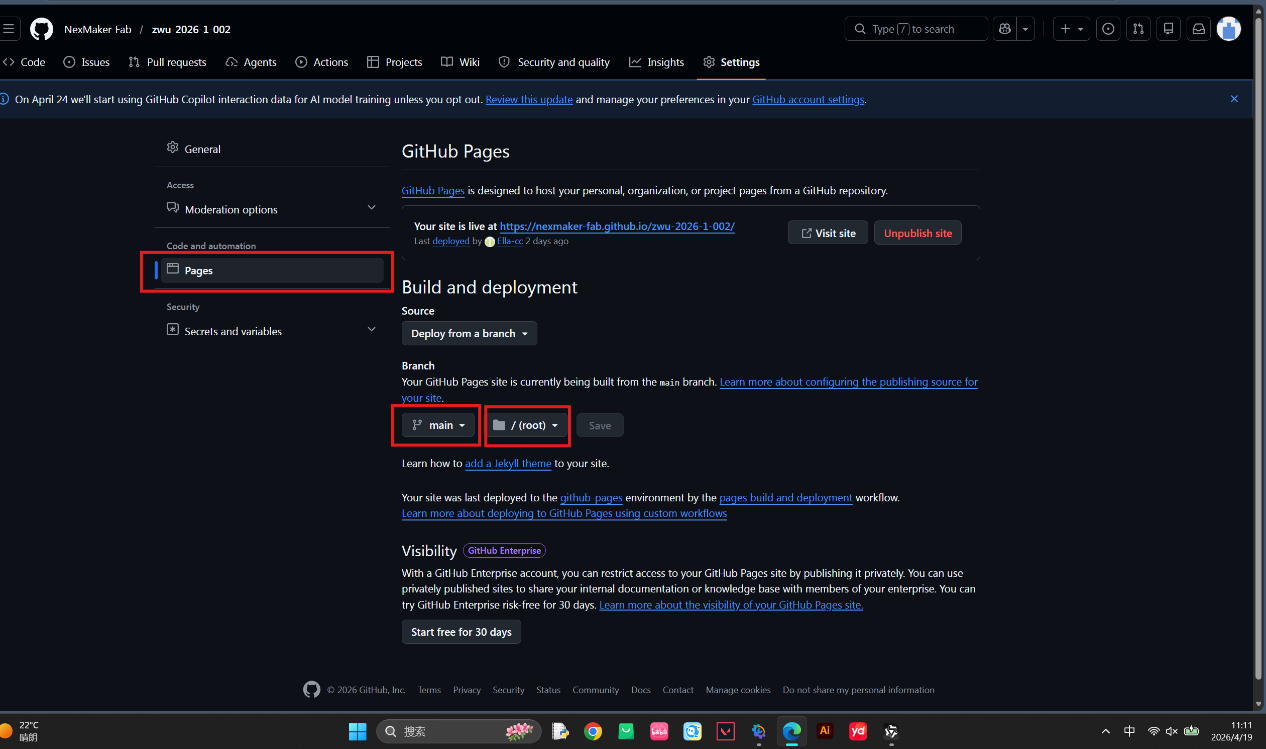Open Learn more about custom workflows link
Screen dimensions: 1266x749
click(x=564, y=513)
